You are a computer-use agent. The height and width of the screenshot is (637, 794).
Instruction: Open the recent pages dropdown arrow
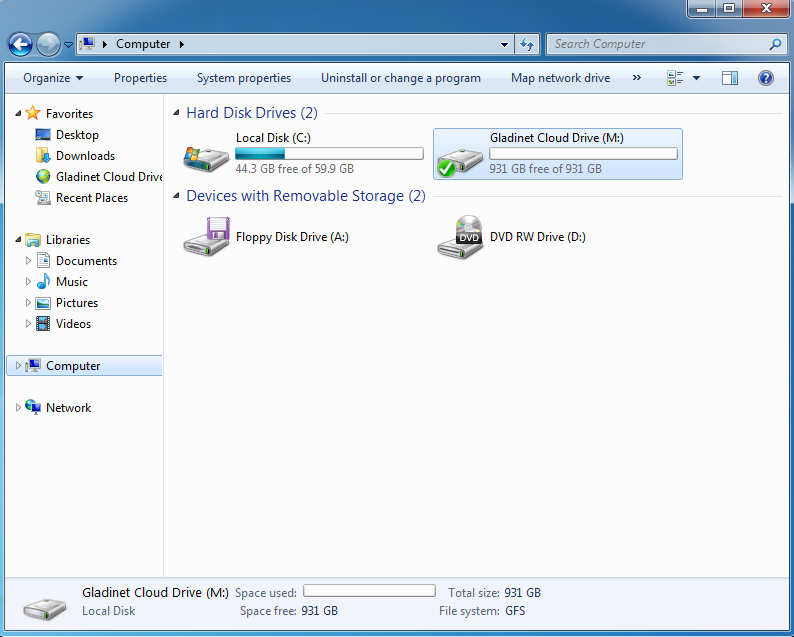point(68,45)
